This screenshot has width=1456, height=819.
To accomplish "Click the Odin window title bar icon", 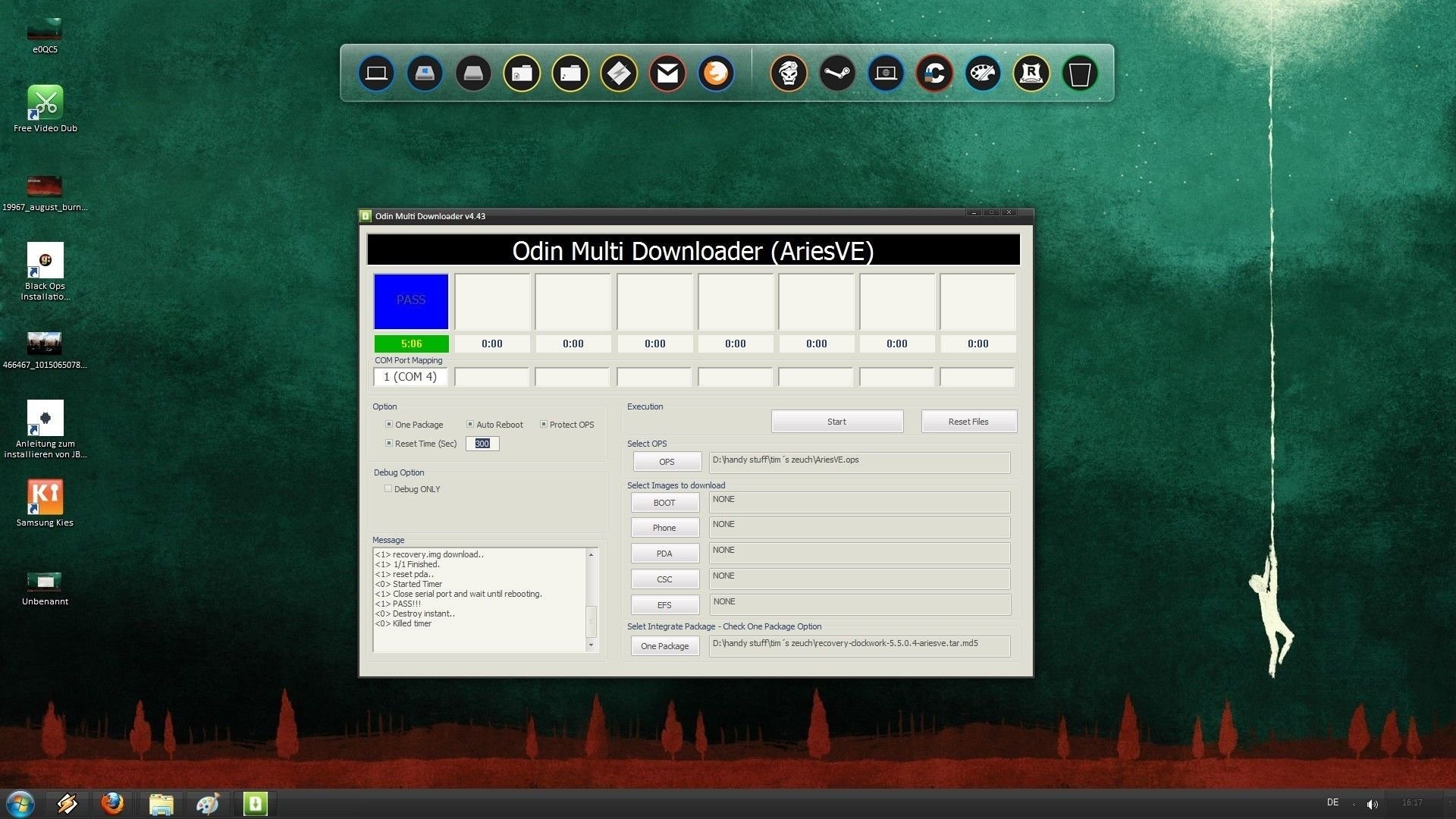I will point(366,216).
